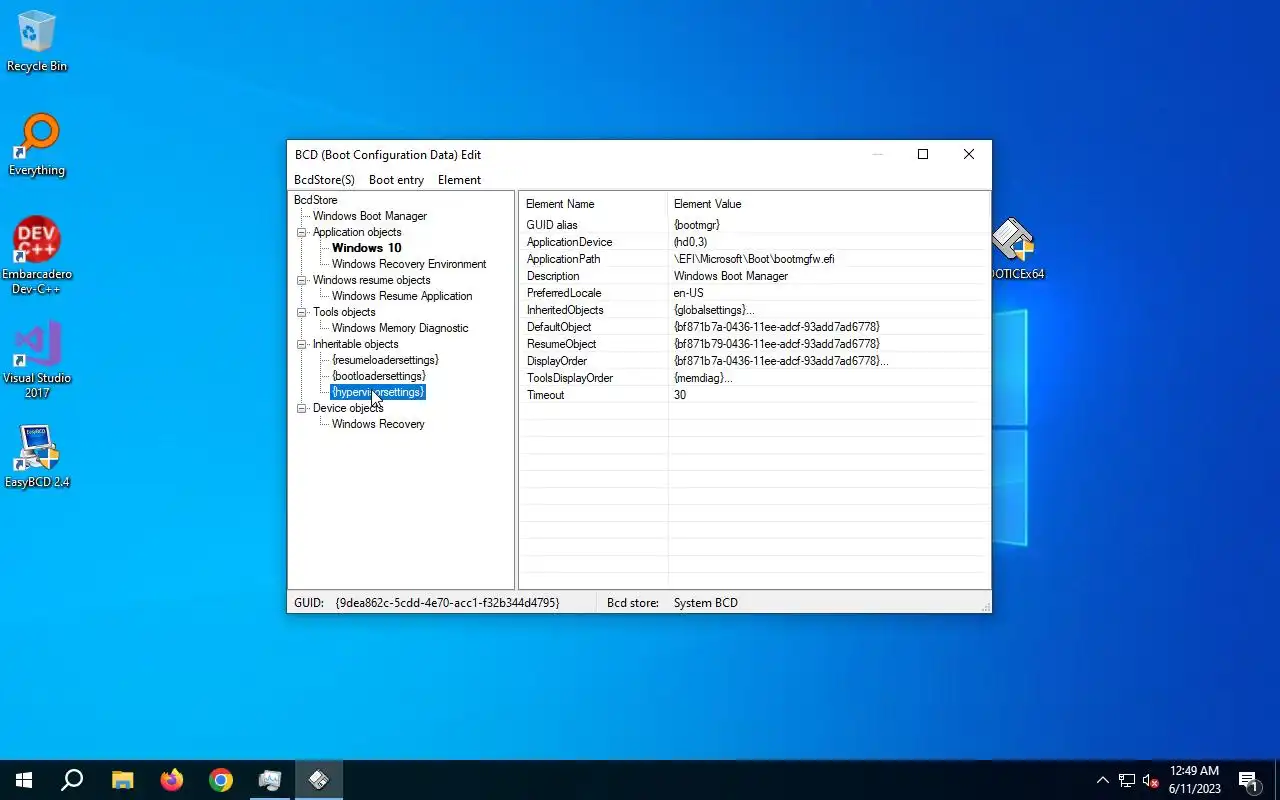Select Windows Recovery Environment in the tree

409,264
